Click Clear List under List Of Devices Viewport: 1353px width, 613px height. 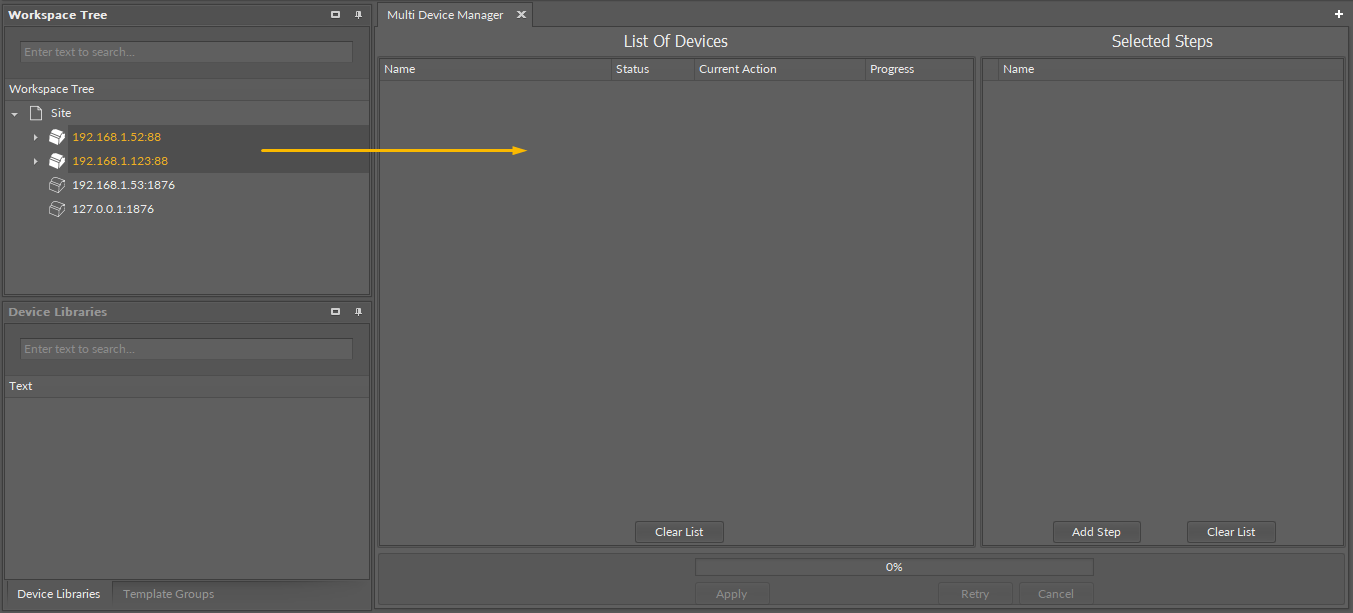coord(679,531)
